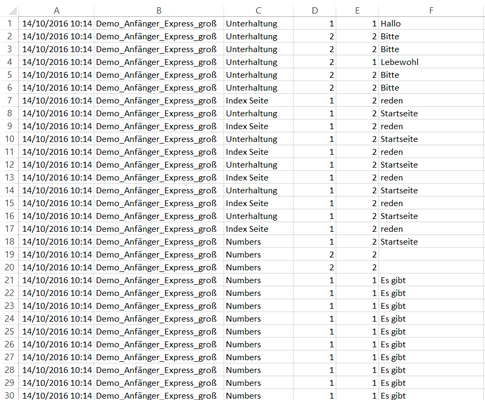
Task: Click cell F4 containing Lebewohl
Action: (432, 62)
